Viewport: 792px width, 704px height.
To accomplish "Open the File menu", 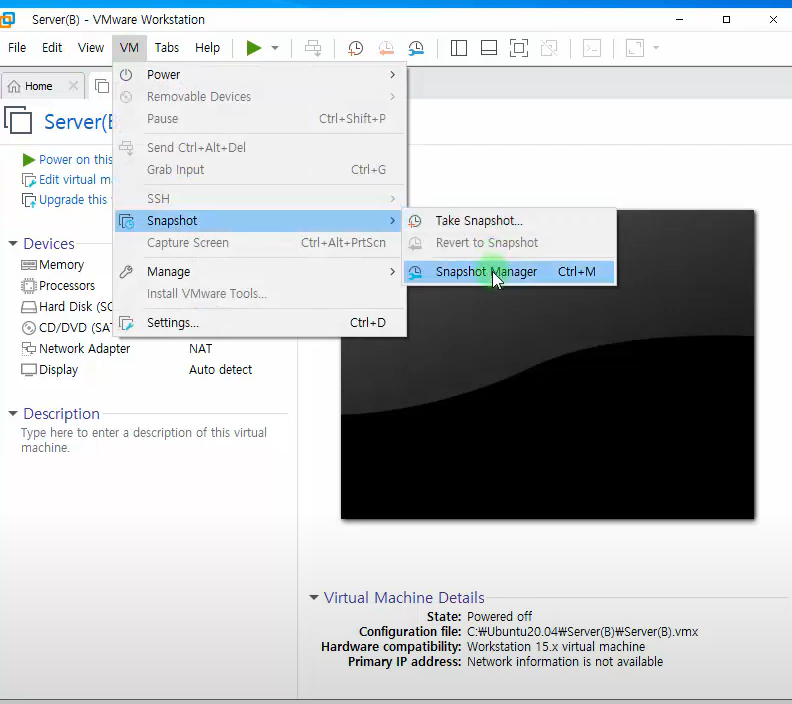I will click(17, 47).
